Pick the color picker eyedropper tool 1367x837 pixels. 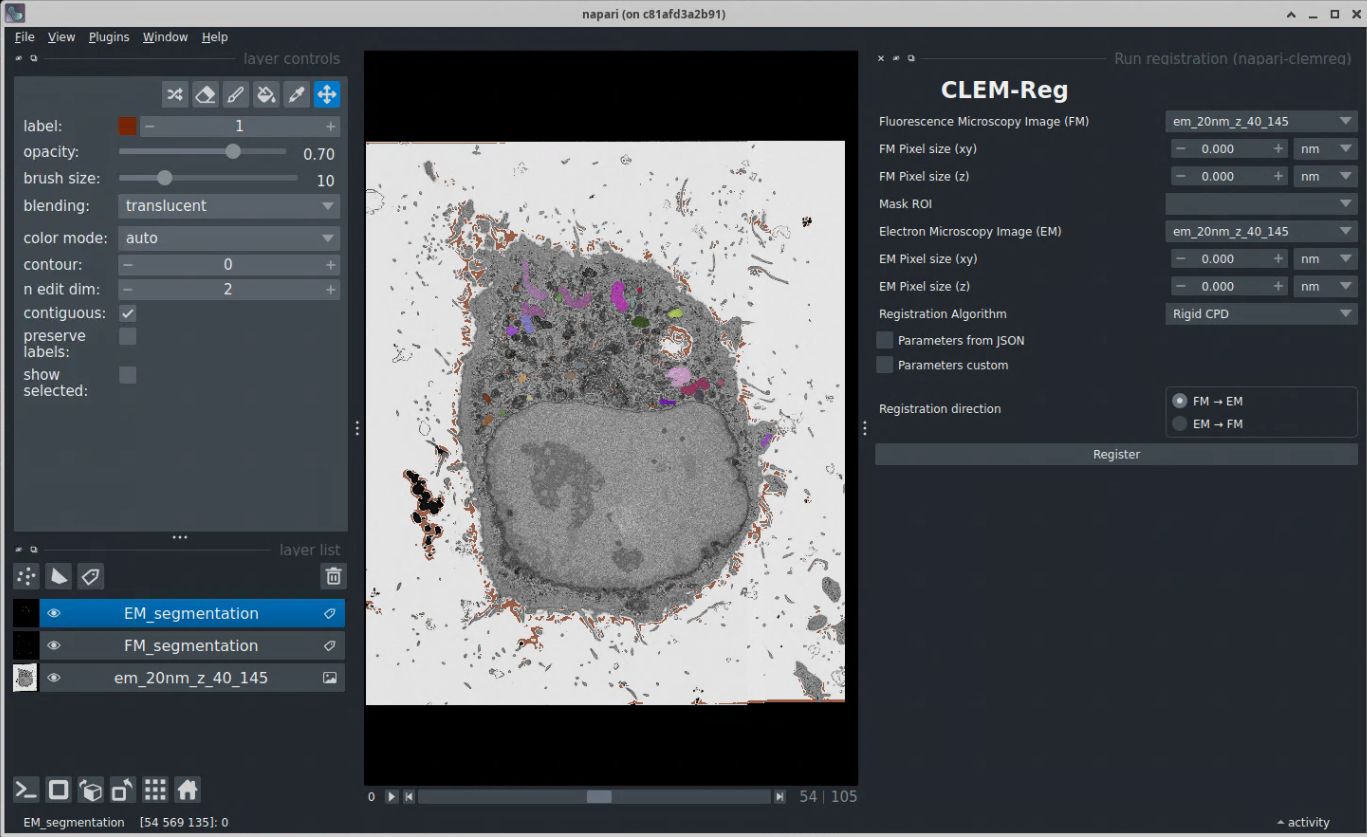[296, 95]
